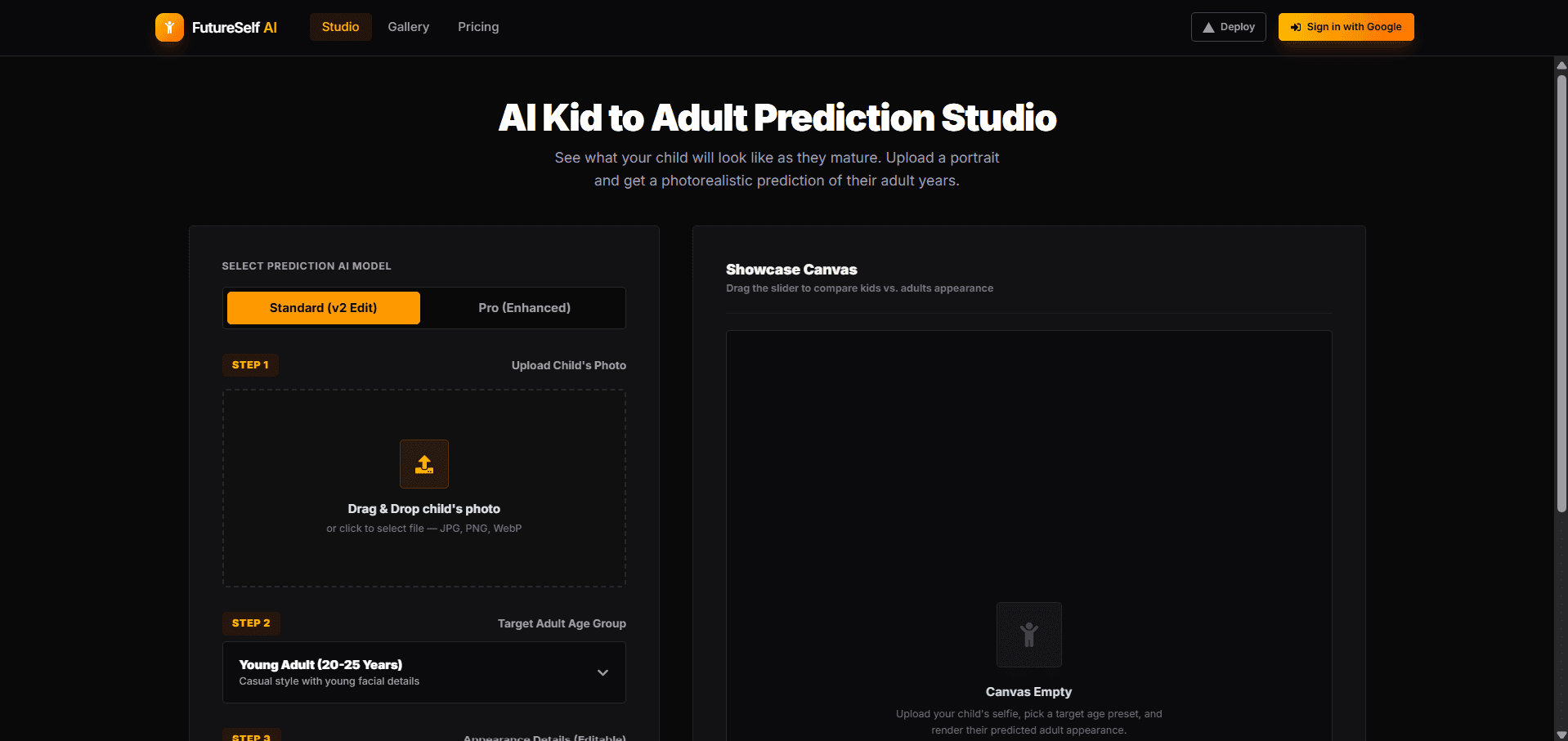This screenshot has height=741, width=1568.
Task: Click the page vertical scrollbar thumb
Action: (x=1561, y=294)
